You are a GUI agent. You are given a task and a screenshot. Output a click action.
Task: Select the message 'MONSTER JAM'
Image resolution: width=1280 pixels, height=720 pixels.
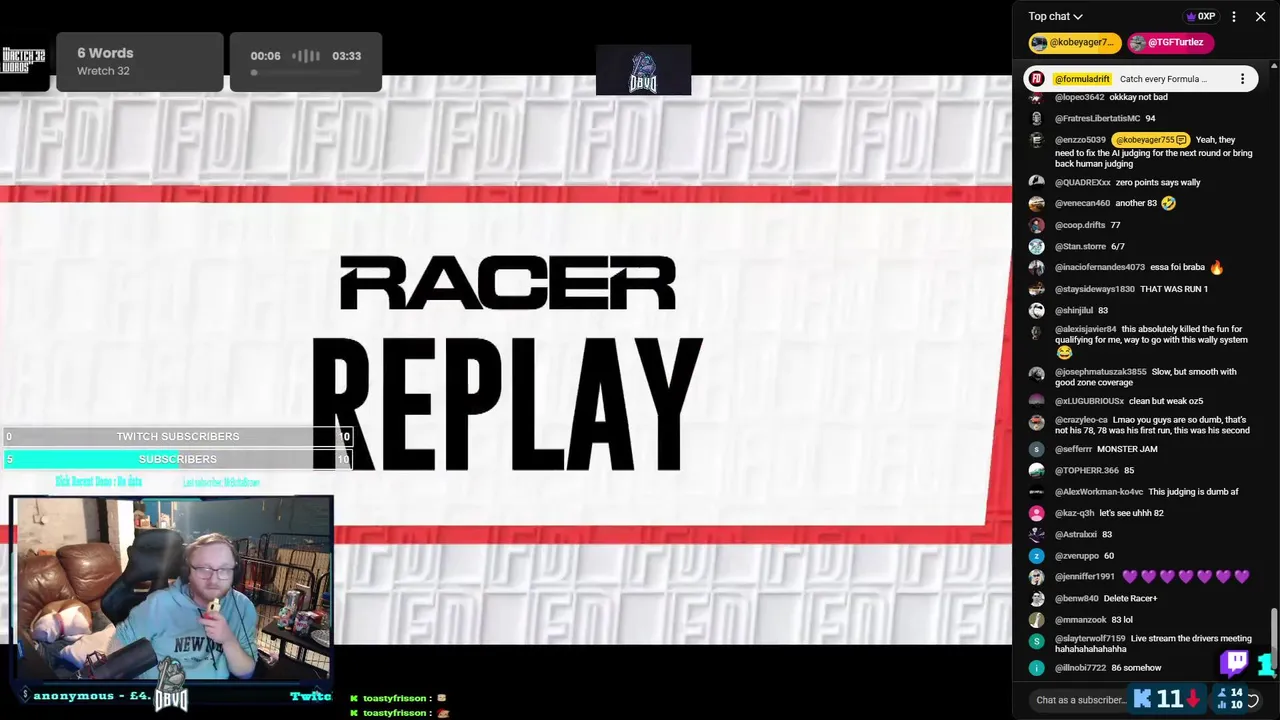1127,450
